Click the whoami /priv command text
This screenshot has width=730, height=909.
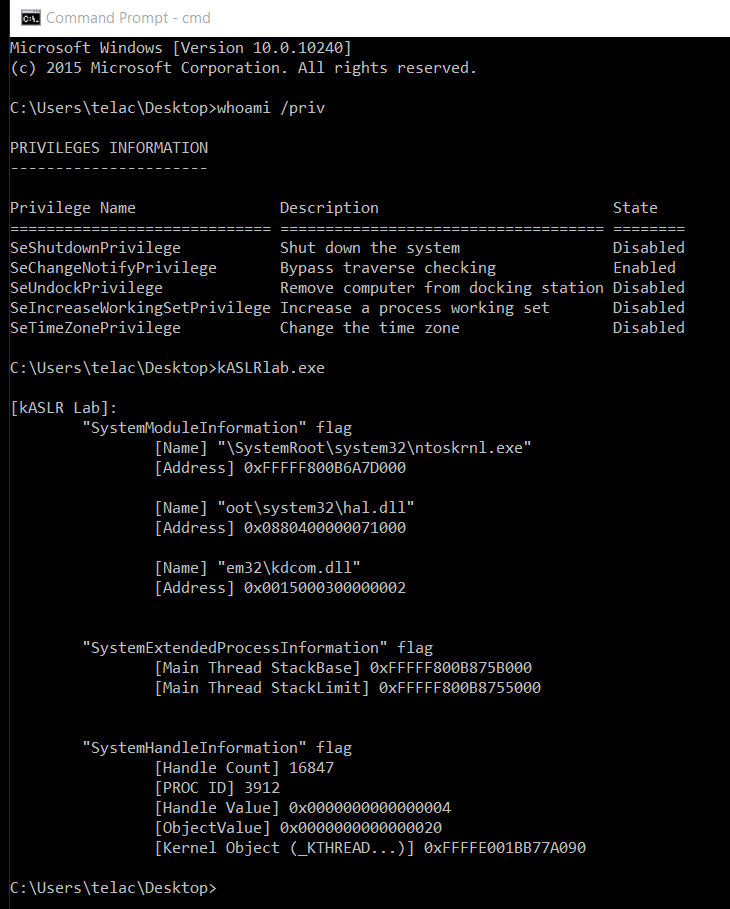(271, 108)
